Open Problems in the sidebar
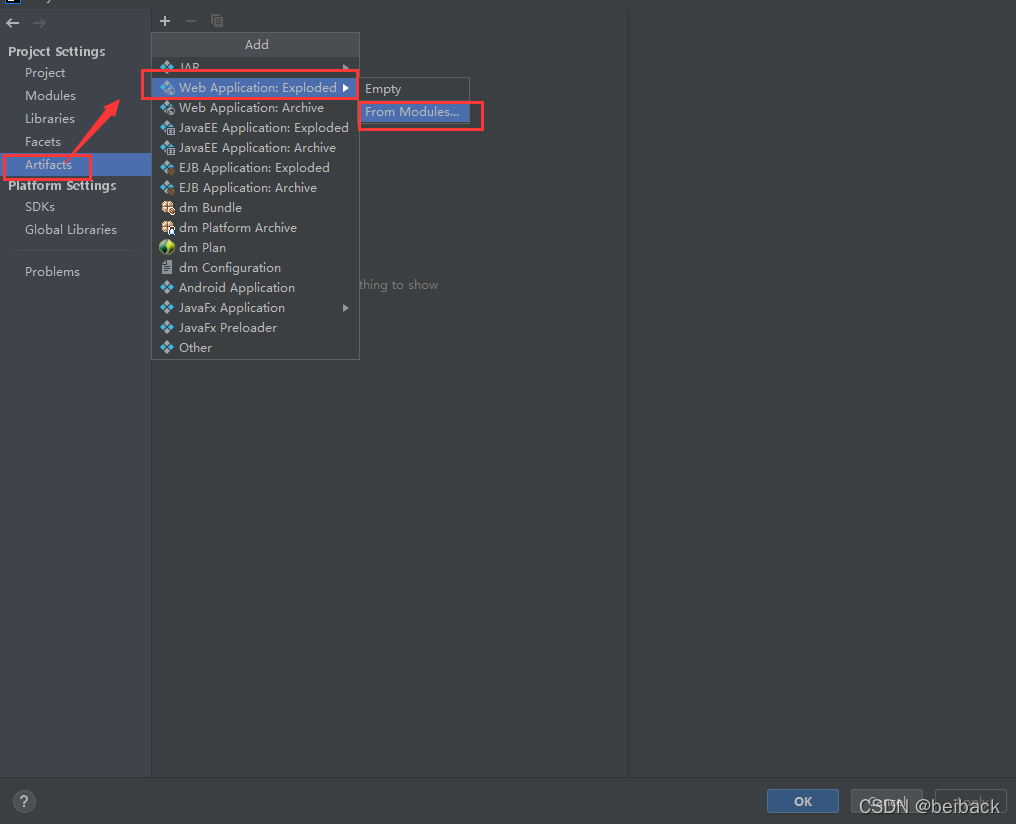Screen dimensions: 1016x824 pyautogui.click(x=52, y=271)
